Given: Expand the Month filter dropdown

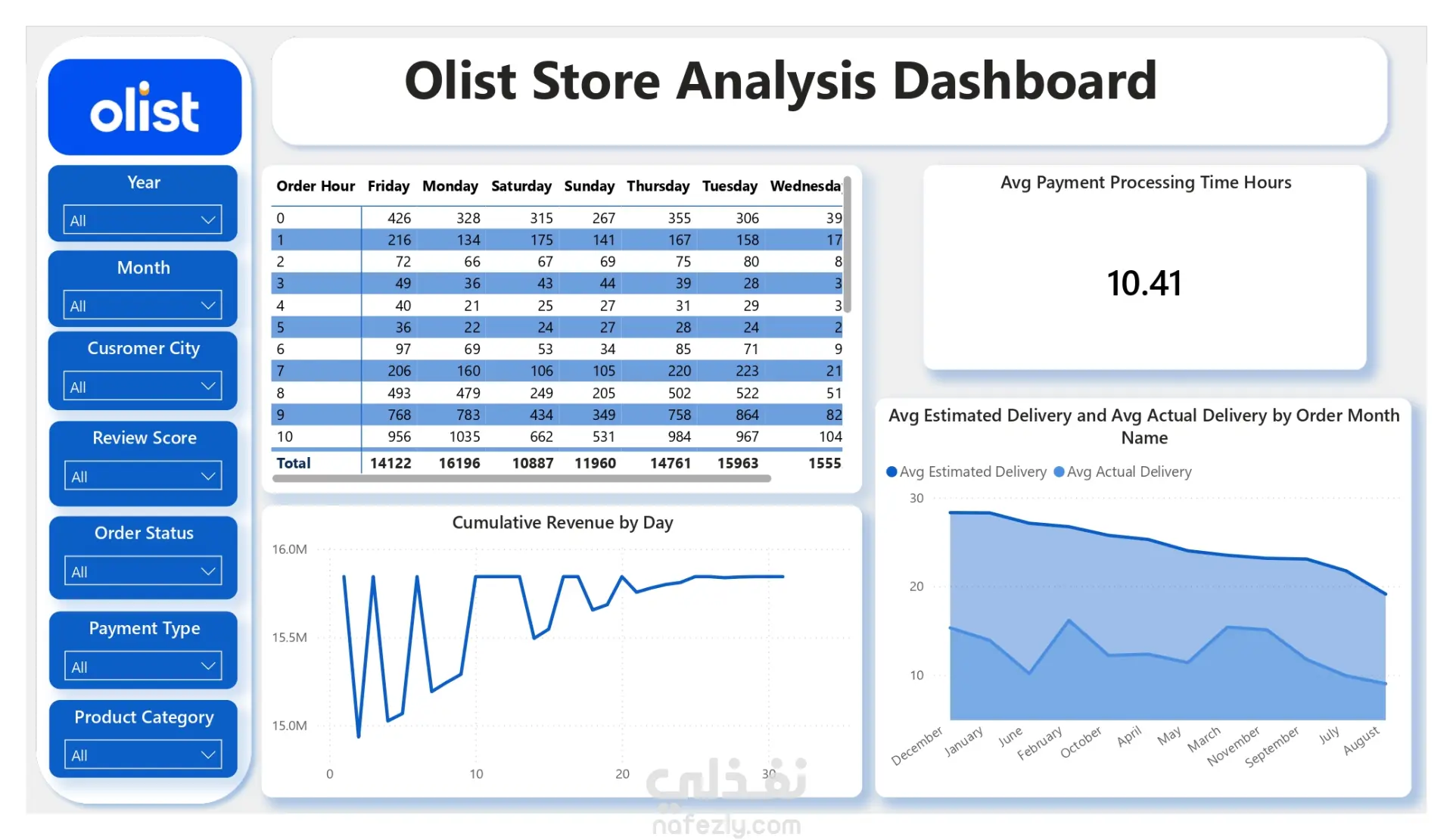Looking at the screenshot, I should point(142,306).
